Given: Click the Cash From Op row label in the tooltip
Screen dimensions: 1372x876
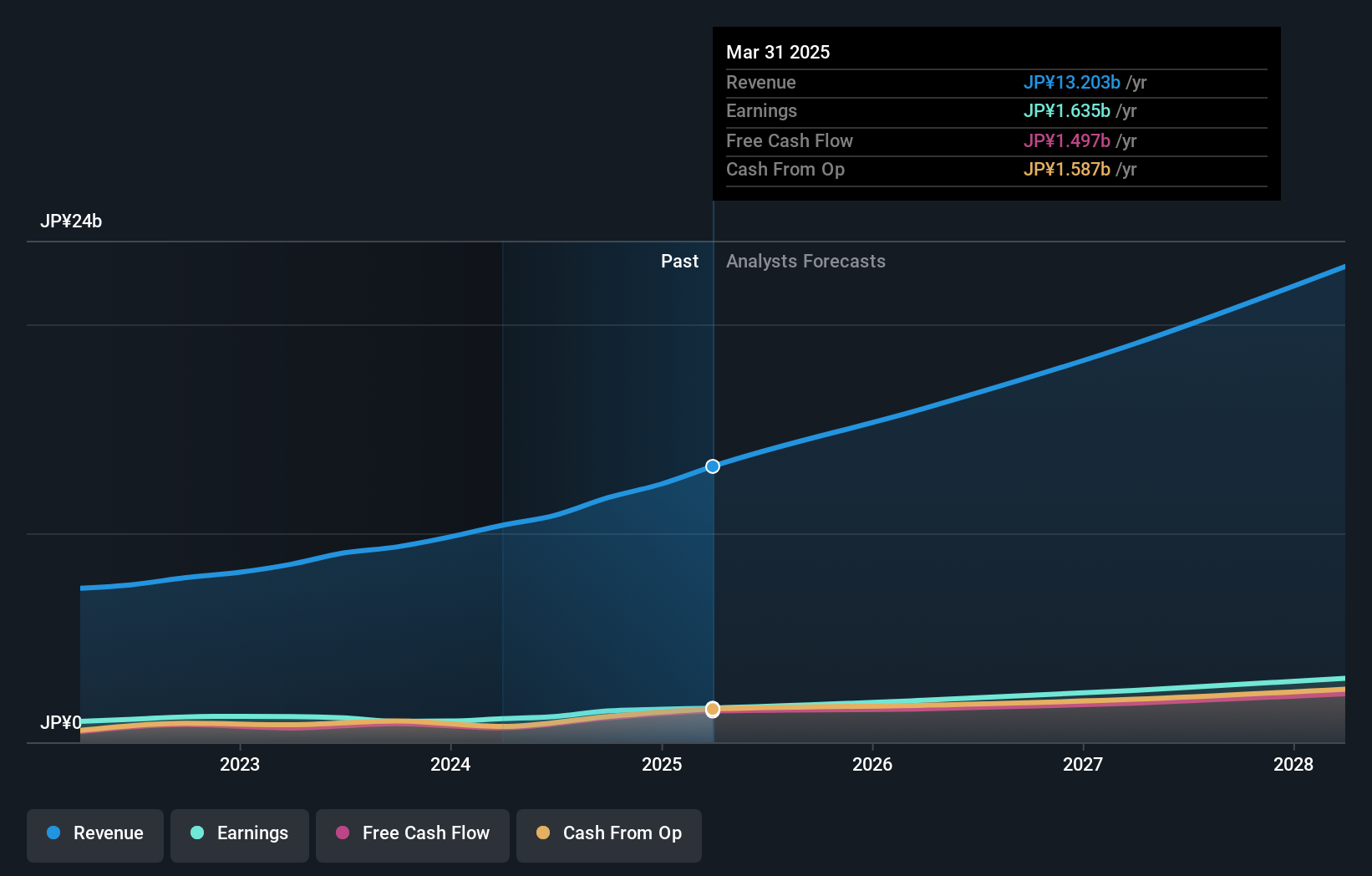Looking at the screenshot, I should coord(785,170).
